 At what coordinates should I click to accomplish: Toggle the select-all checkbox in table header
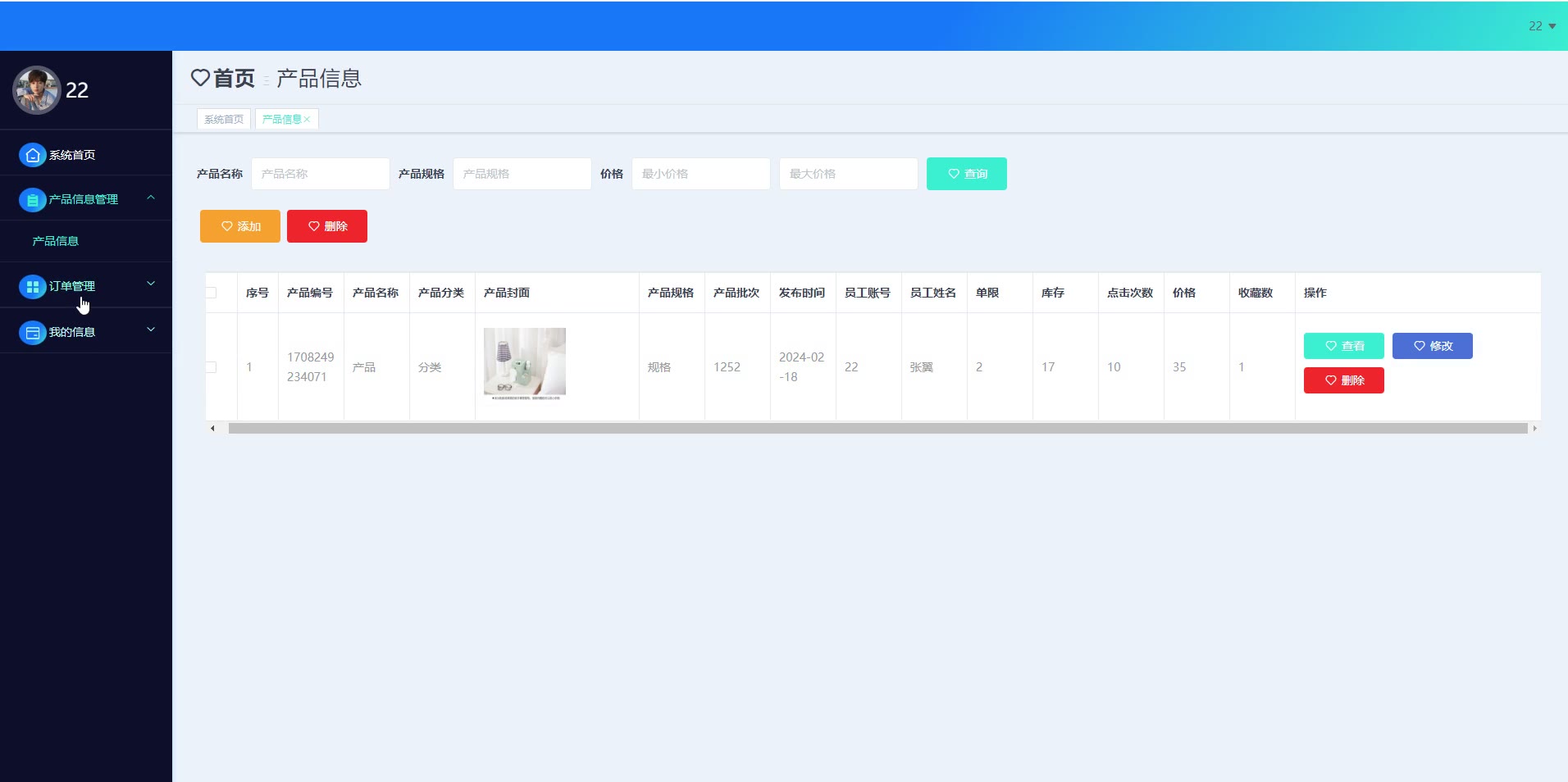point(212,293)
